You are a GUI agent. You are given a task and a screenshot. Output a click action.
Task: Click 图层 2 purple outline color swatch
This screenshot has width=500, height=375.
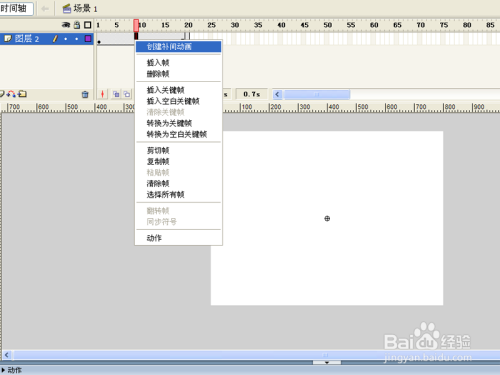click(88, 39)
